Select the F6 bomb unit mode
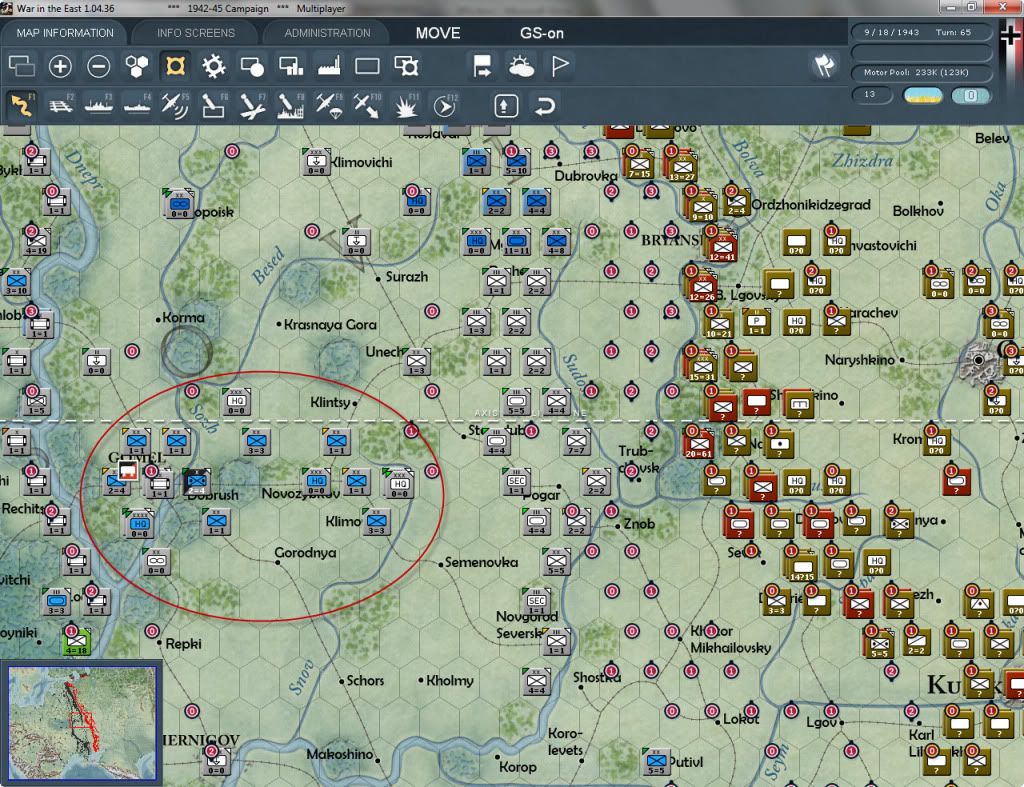 click(214, 105)
